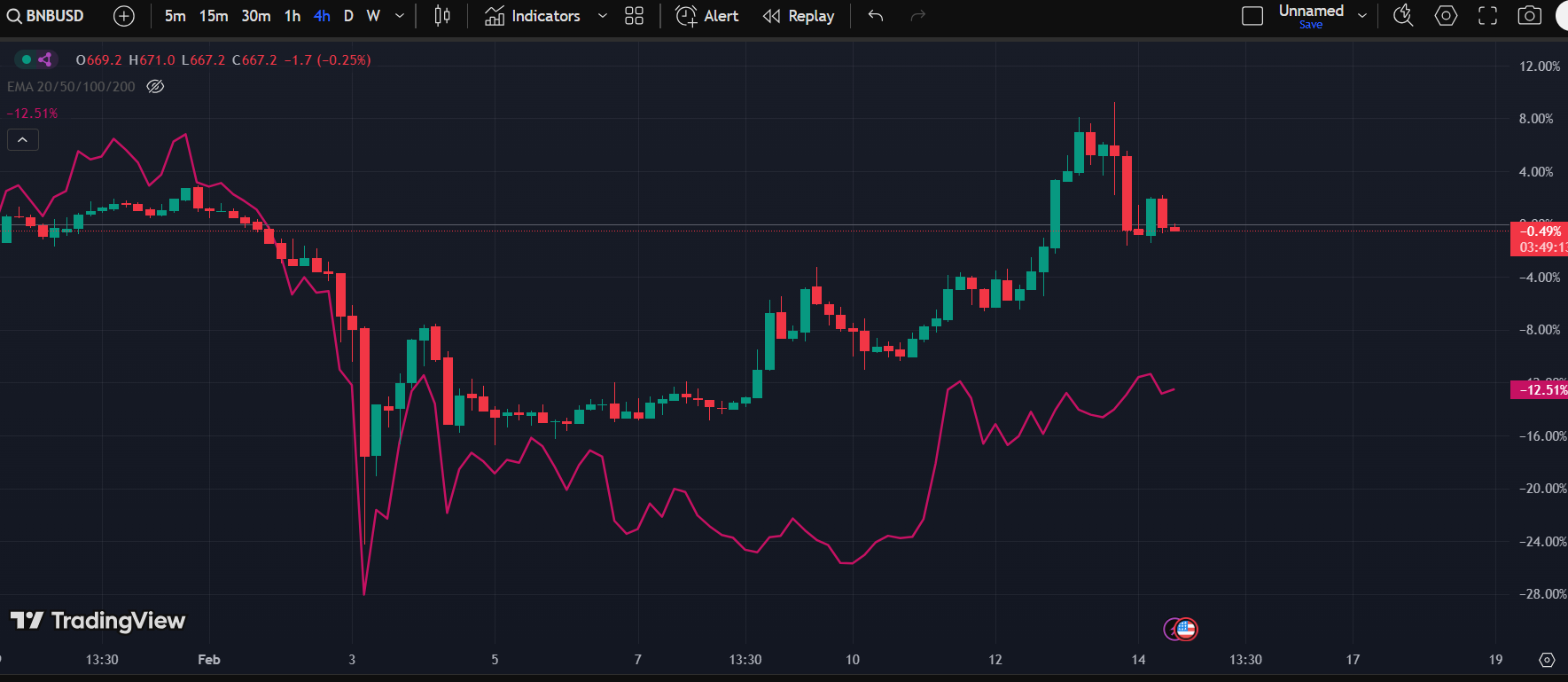1568x682 pixels.
Task: Click the -12.51% price scale label
Action: pyautogui.click(x=1539, y=390)
